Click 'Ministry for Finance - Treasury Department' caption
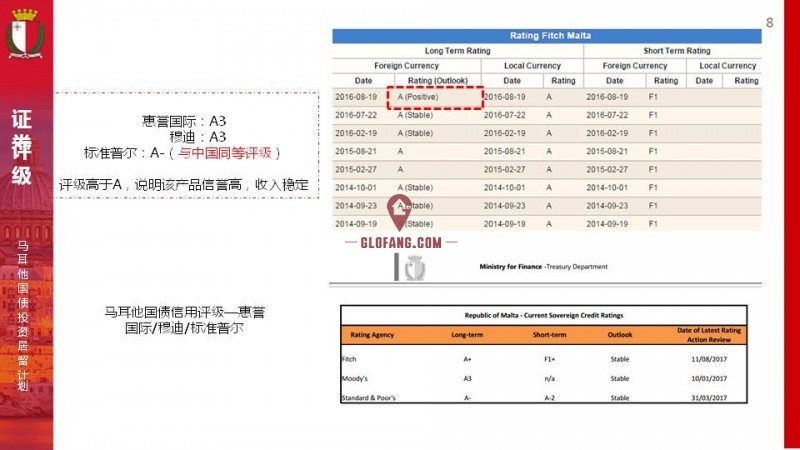 [x=543, y=267]
